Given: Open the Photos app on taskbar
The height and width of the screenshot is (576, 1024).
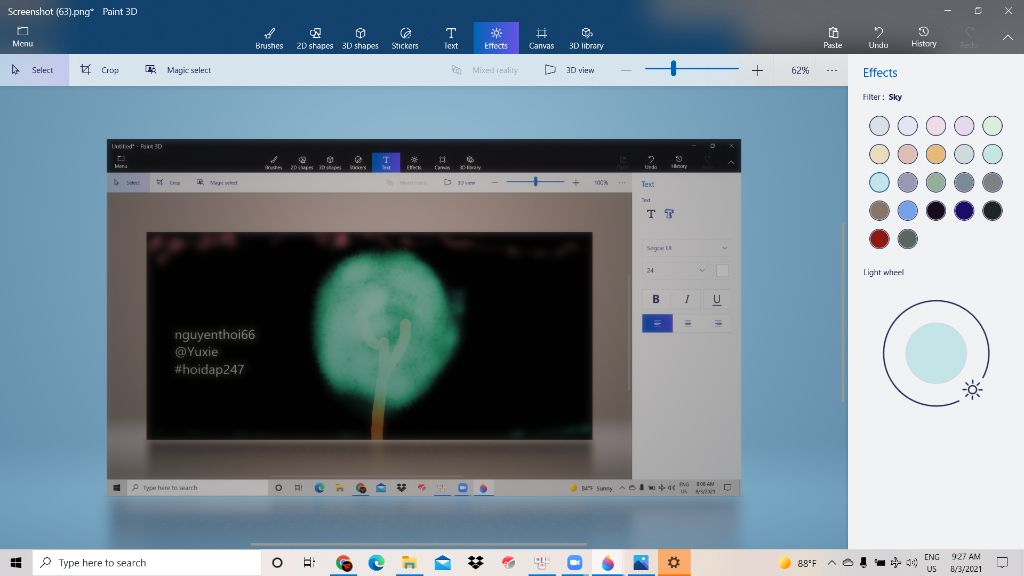Looking at the screenshot, I should [x=641, y=562].
